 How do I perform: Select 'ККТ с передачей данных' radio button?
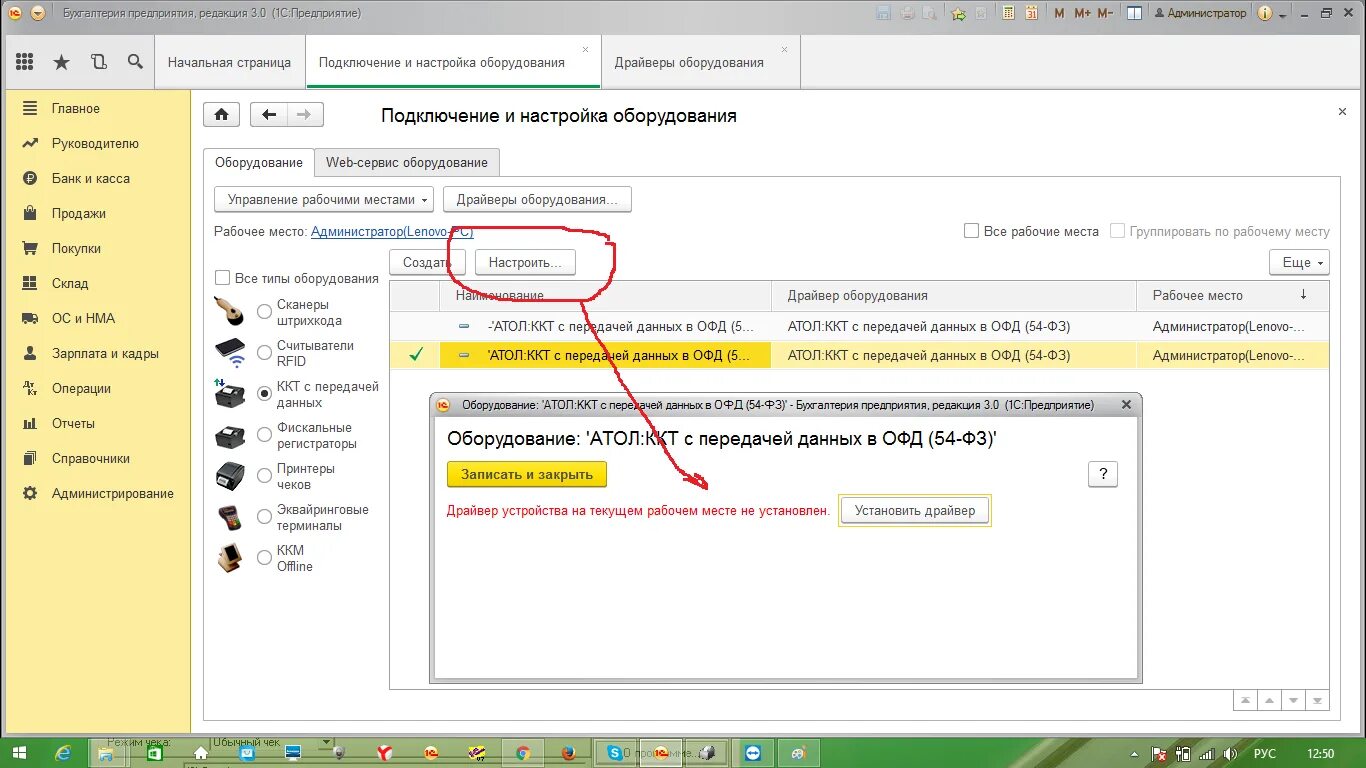pyautogui.click(x=264, y=394)
